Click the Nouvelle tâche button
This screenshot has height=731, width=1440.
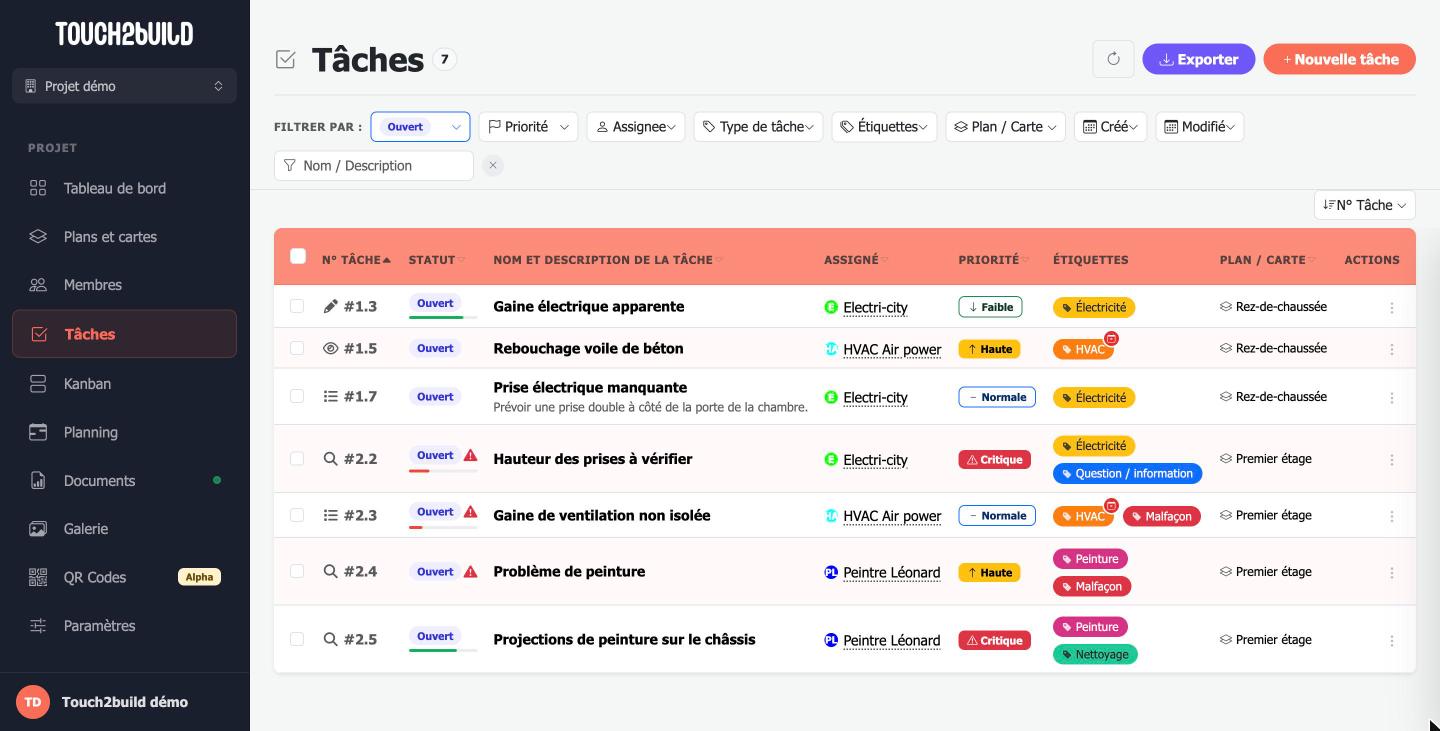coord(1340,59)
